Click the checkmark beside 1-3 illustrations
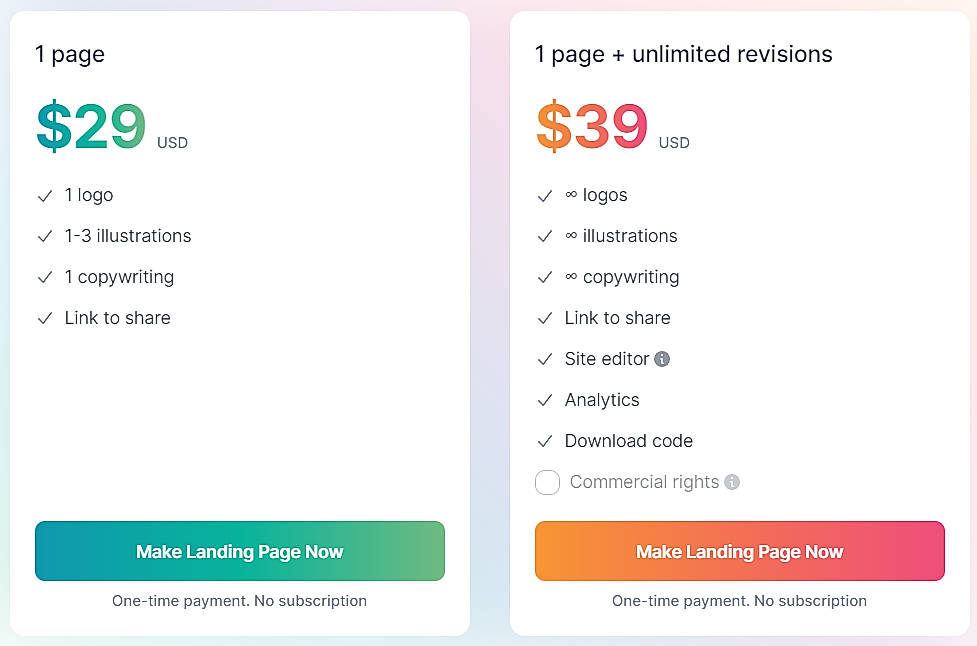The width and height of the screenshot is (977, 646). click(45, 236)
